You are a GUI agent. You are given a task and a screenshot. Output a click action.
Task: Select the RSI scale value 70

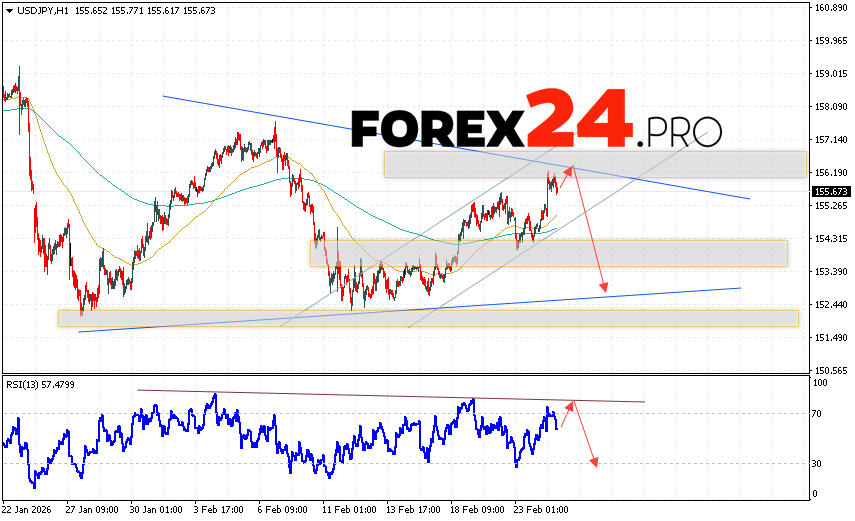coord(816,414)
